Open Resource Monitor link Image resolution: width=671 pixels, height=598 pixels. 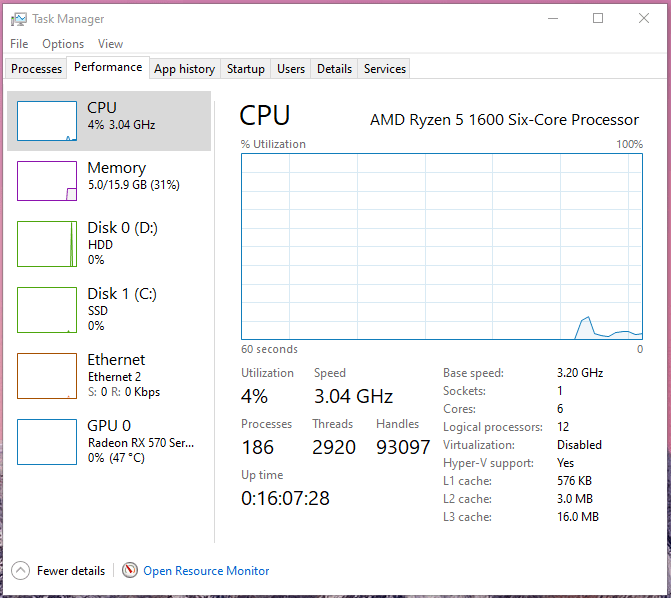coord(206,571)
